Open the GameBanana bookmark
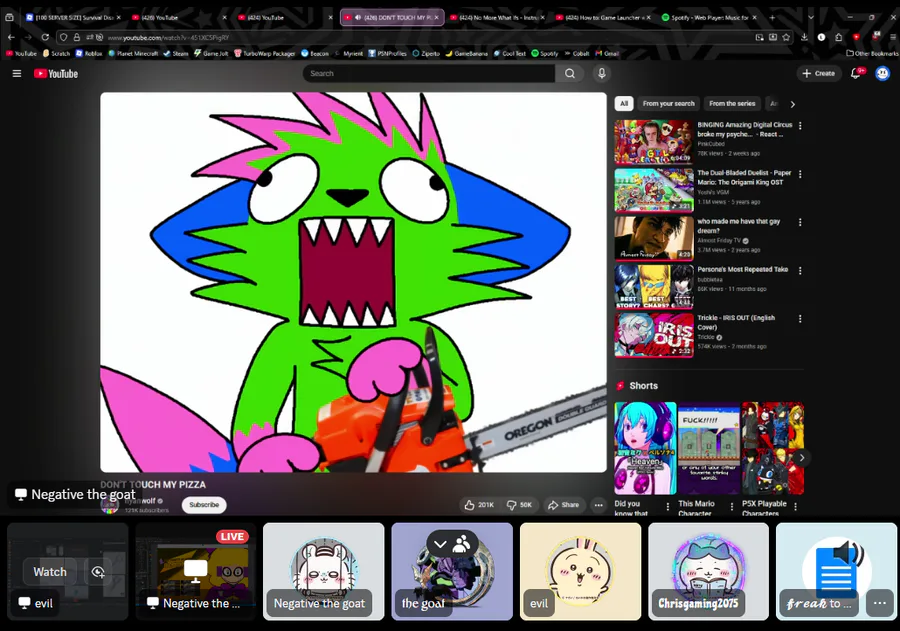 pyautogui.click(x=466, y=53)
